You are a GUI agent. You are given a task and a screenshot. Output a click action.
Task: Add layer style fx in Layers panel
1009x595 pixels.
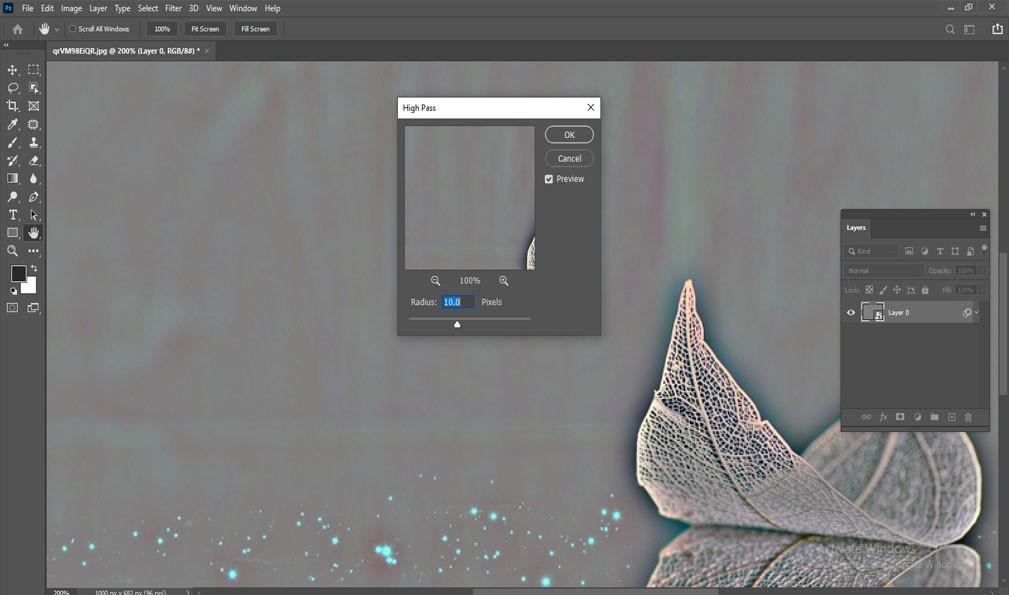(x=884, y=417)
